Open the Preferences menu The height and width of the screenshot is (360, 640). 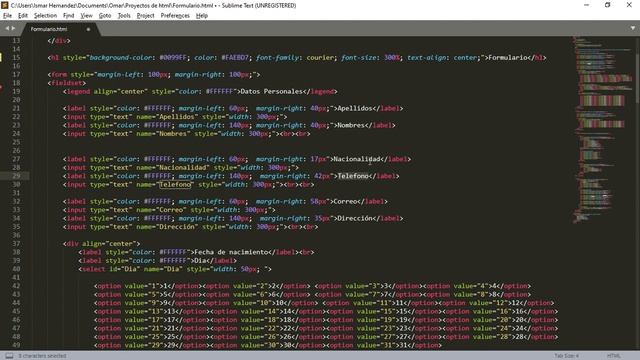point(175,16)
